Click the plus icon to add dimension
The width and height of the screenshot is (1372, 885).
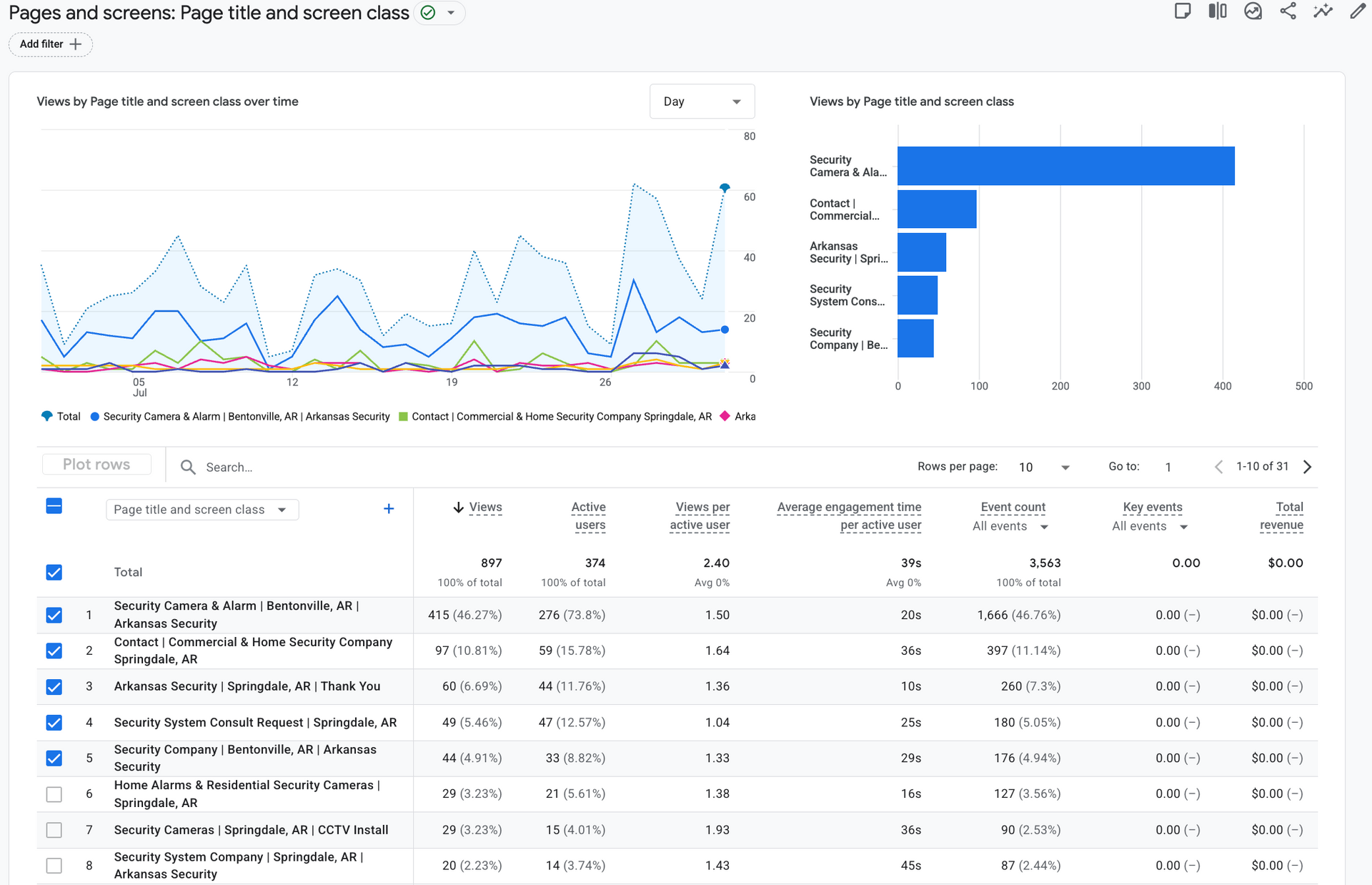pos(389,509)
